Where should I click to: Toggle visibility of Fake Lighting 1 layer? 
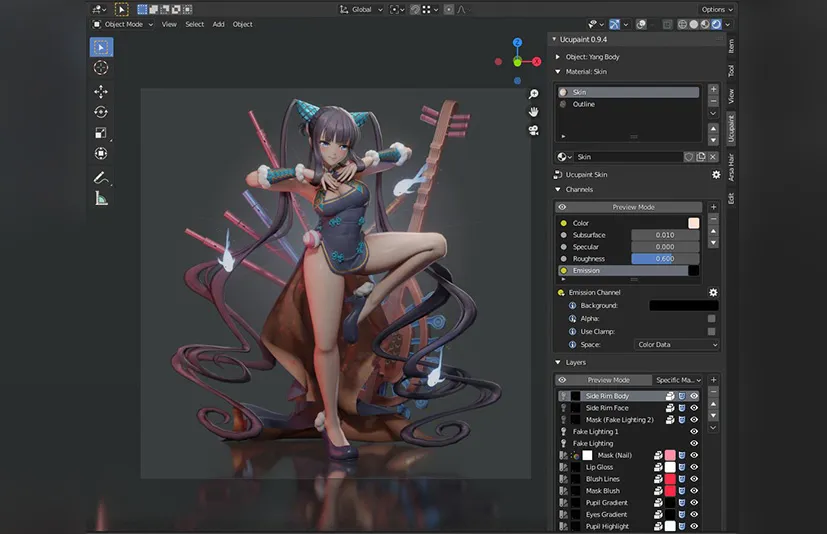694,431
